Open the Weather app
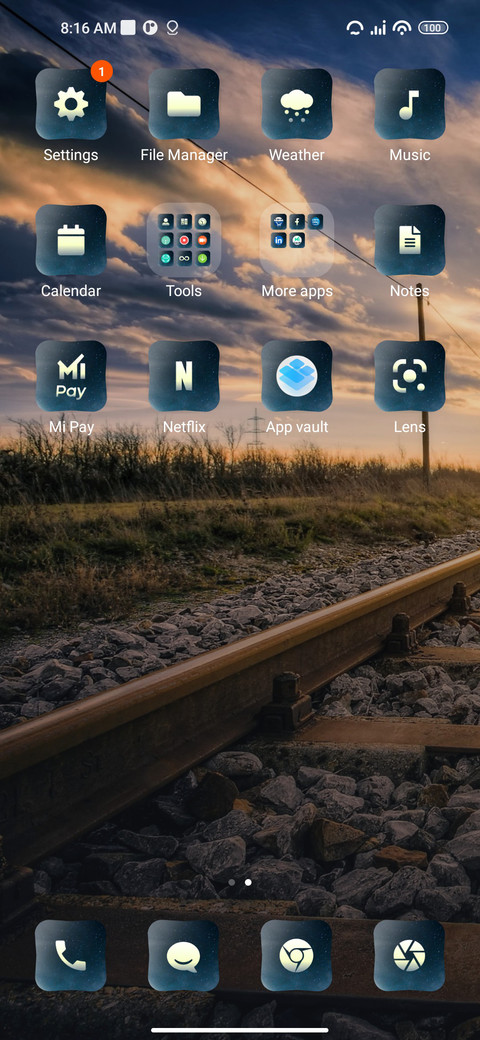This screenshot has height=1040, width=480. [x=296, y=104]
